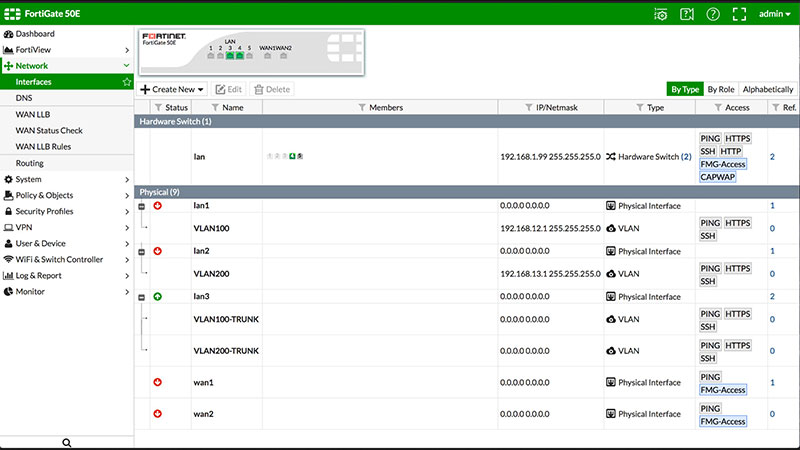Click the help question mark icon

point(713,14)
